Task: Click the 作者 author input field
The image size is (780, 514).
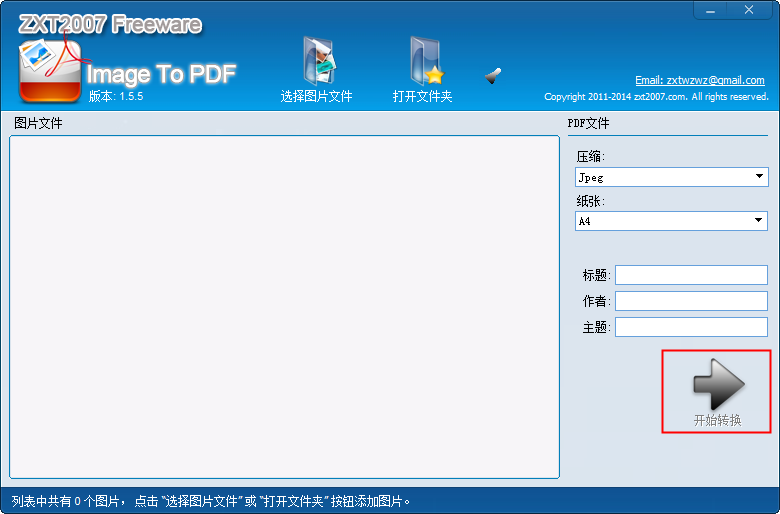Action: coord(691,301)
